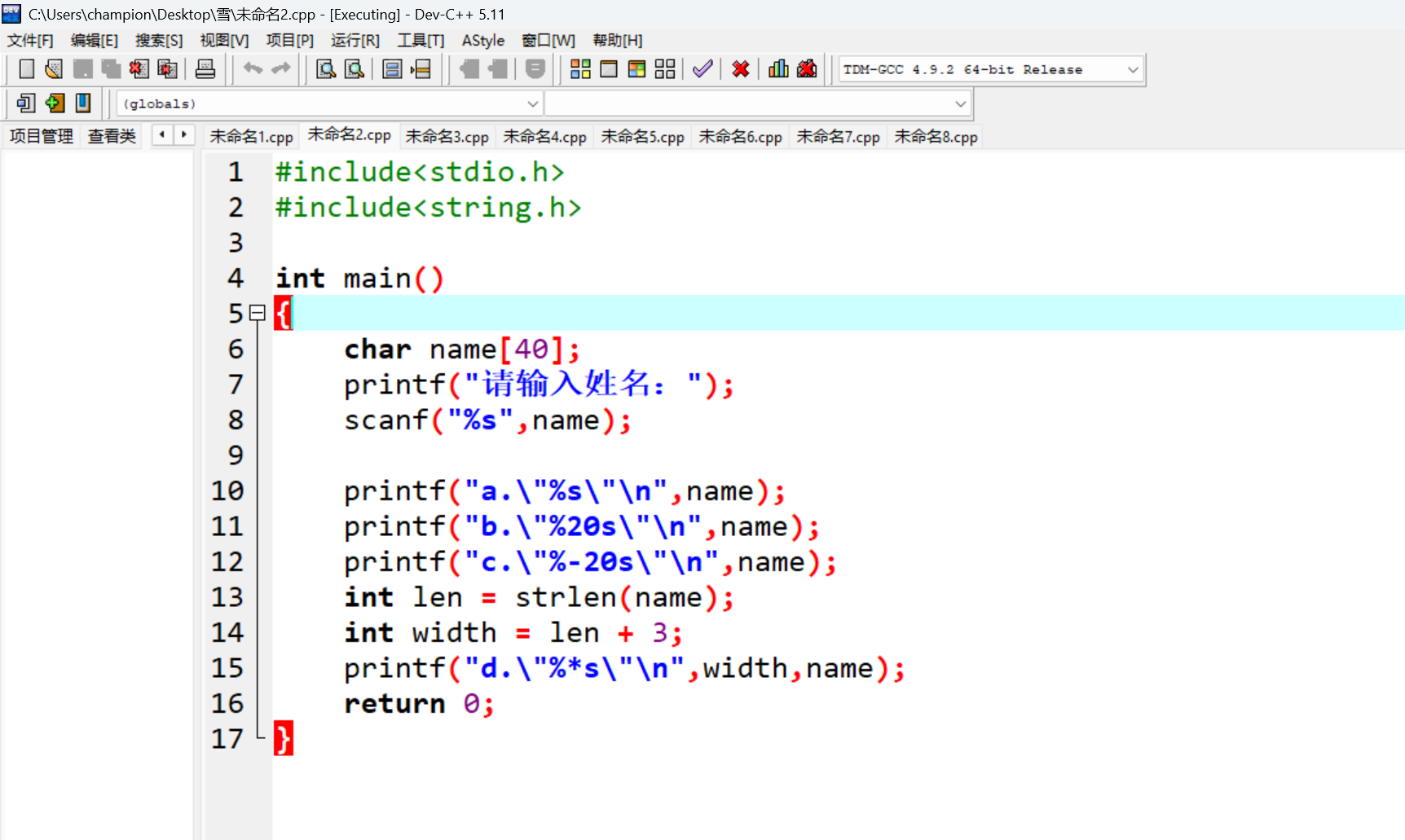Stop execution with the red X icon

[x=741, y=69]
